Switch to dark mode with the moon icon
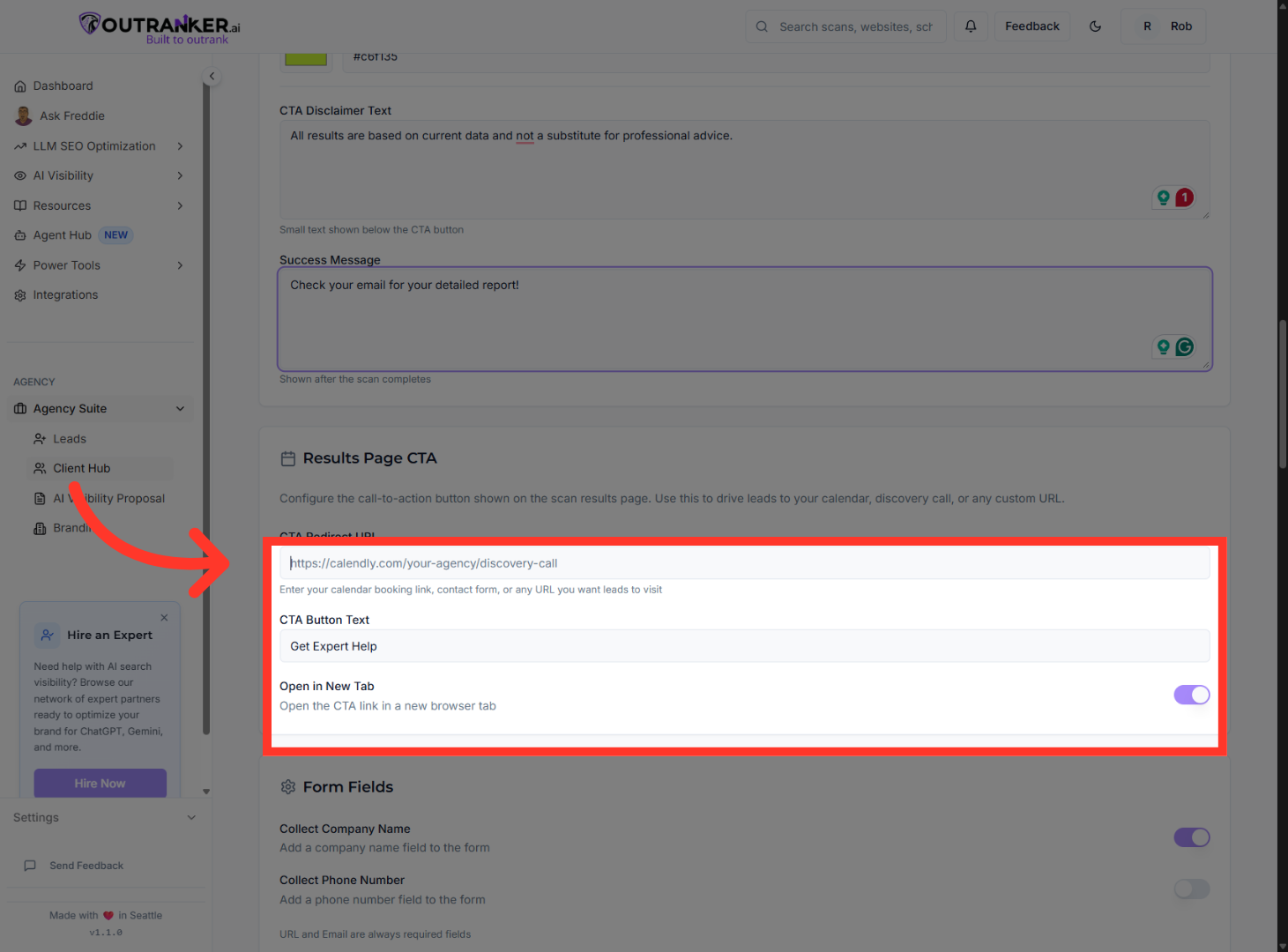Viewport: 1288px width, 952px height. pos(1095,26)
